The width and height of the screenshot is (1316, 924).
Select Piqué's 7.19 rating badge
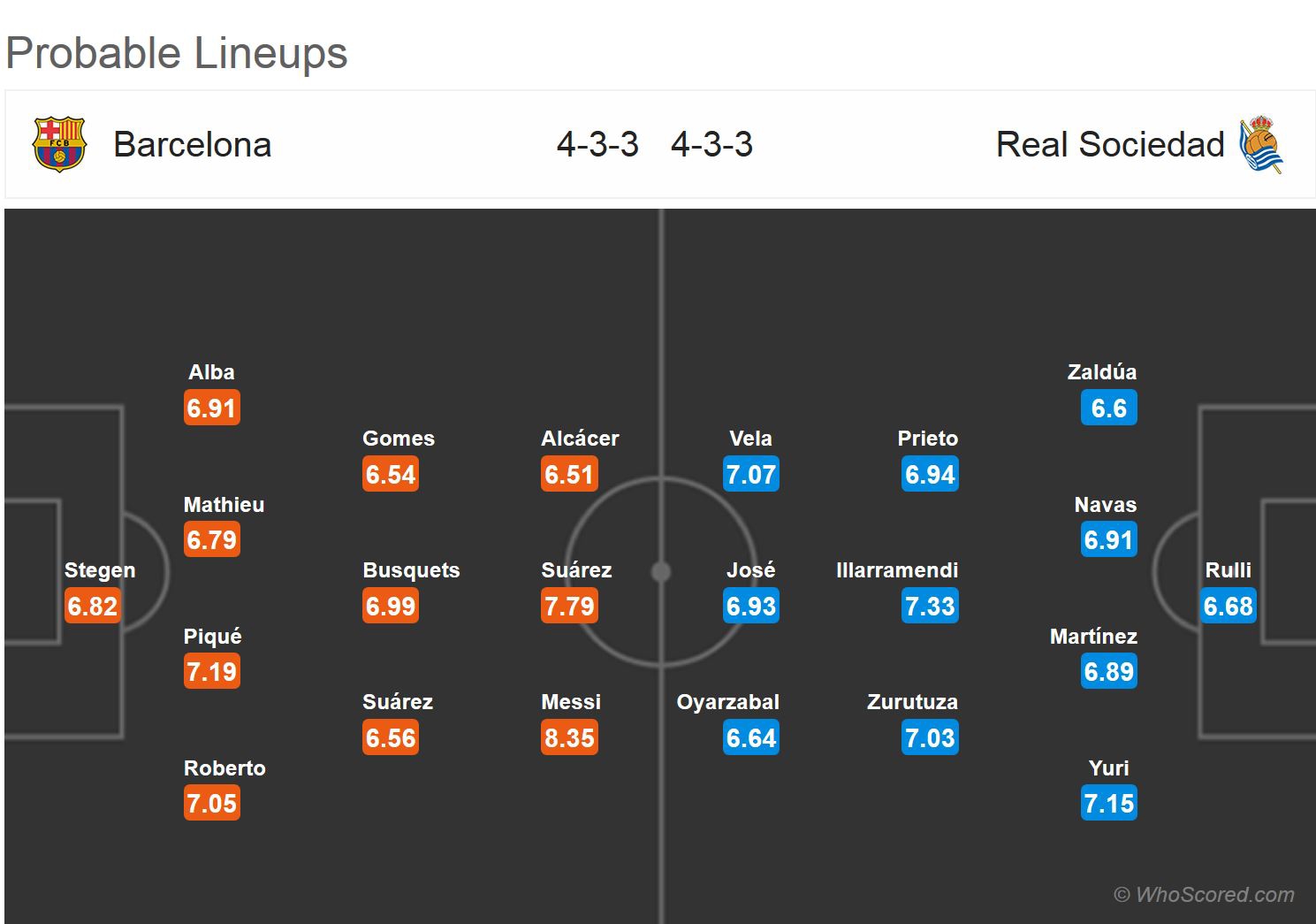pos(212,672)
